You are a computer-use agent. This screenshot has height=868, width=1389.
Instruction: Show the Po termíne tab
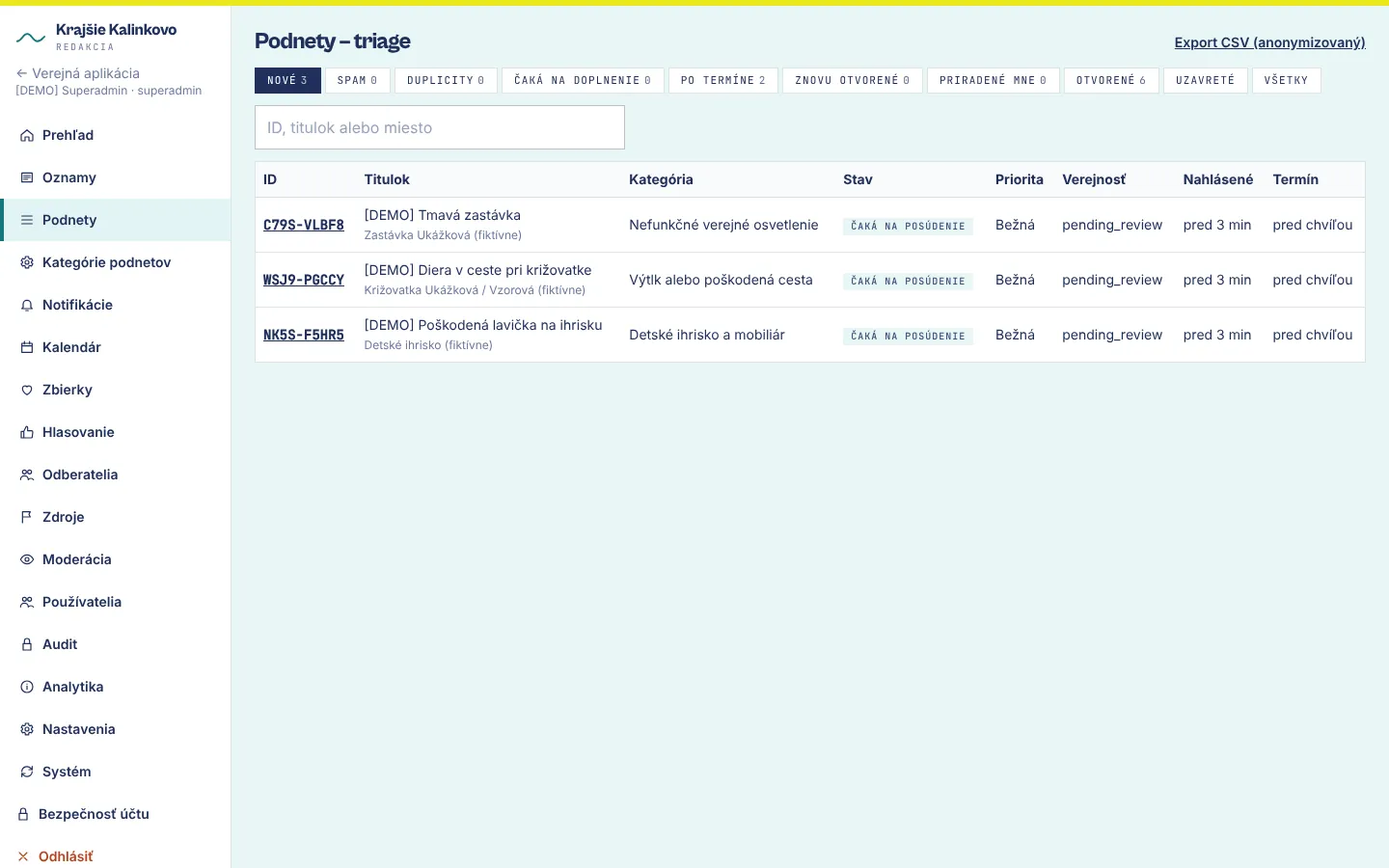tap(723, 80)
